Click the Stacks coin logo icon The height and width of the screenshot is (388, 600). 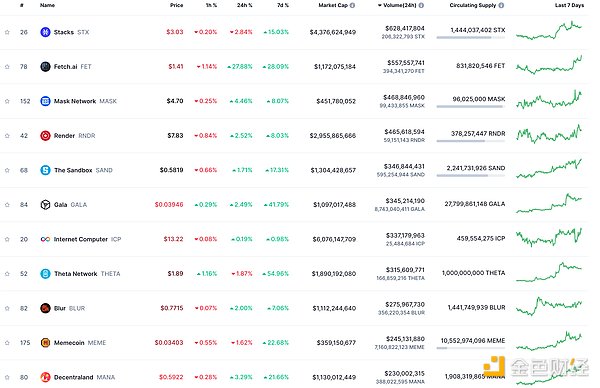(x=45, y=32)
